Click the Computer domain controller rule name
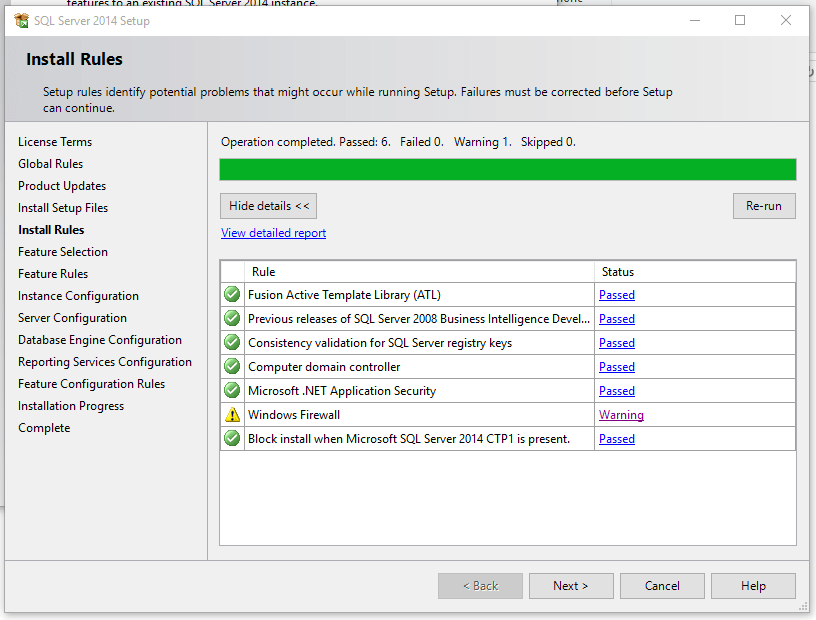Viewport: 816px width, 620px height. click(x=324, y=366)
